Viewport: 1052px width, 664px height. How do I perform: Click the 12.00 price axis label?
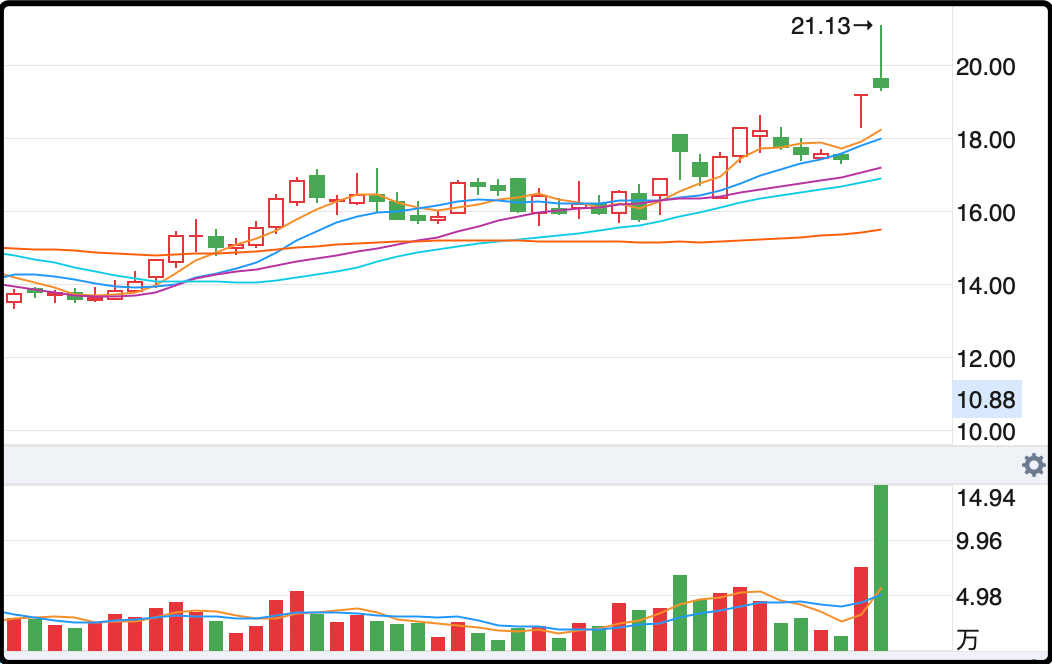point(987,359)
